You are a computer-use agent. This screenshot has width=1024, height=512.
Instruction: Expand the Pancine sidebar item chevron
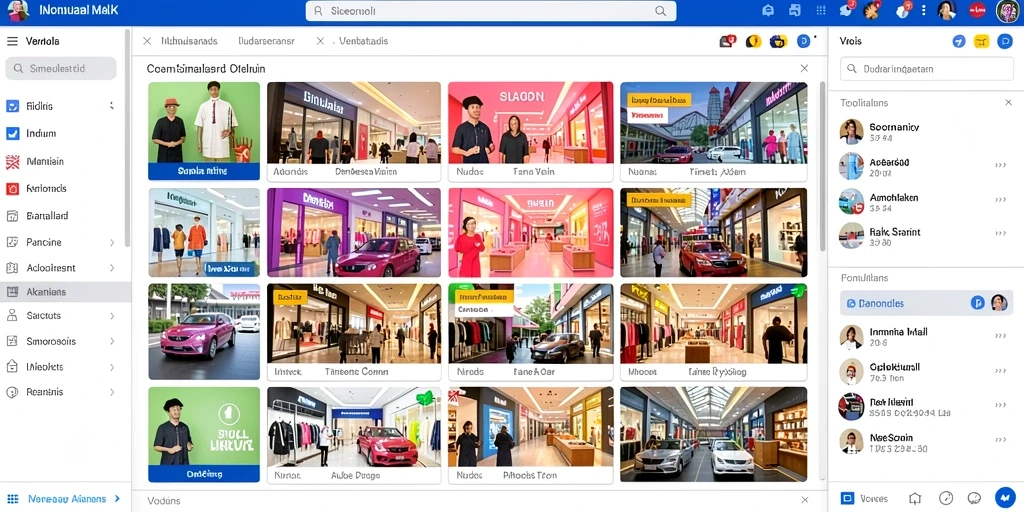point(112,242)
